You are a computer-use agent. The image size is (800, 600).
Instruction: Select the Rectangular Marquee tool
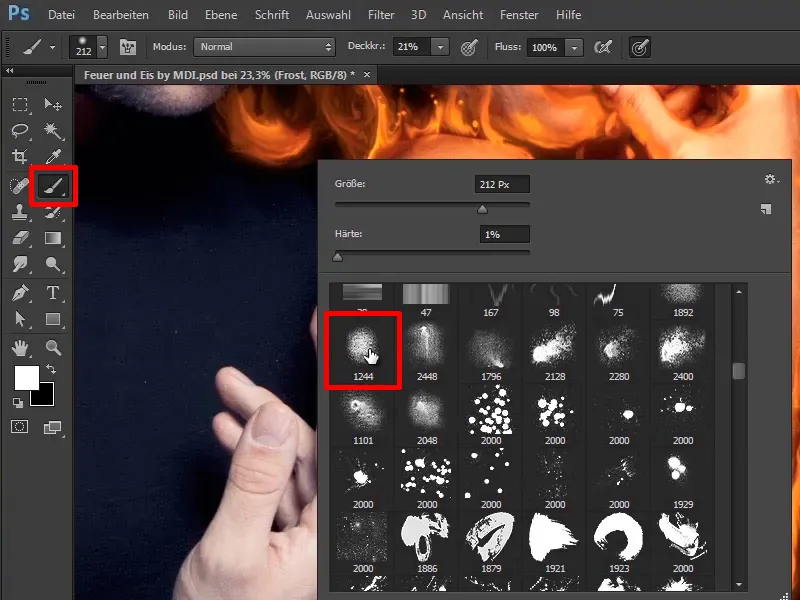tap(20, 105)
